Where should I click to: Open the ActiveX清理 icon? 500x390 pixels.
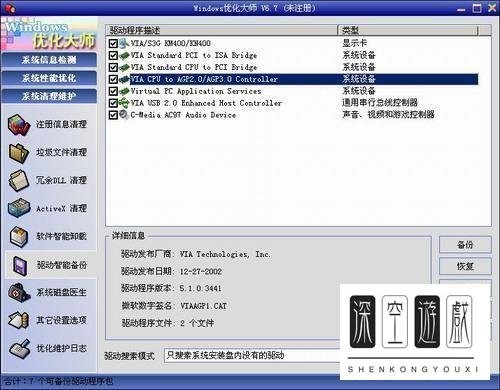pos(19,208)
